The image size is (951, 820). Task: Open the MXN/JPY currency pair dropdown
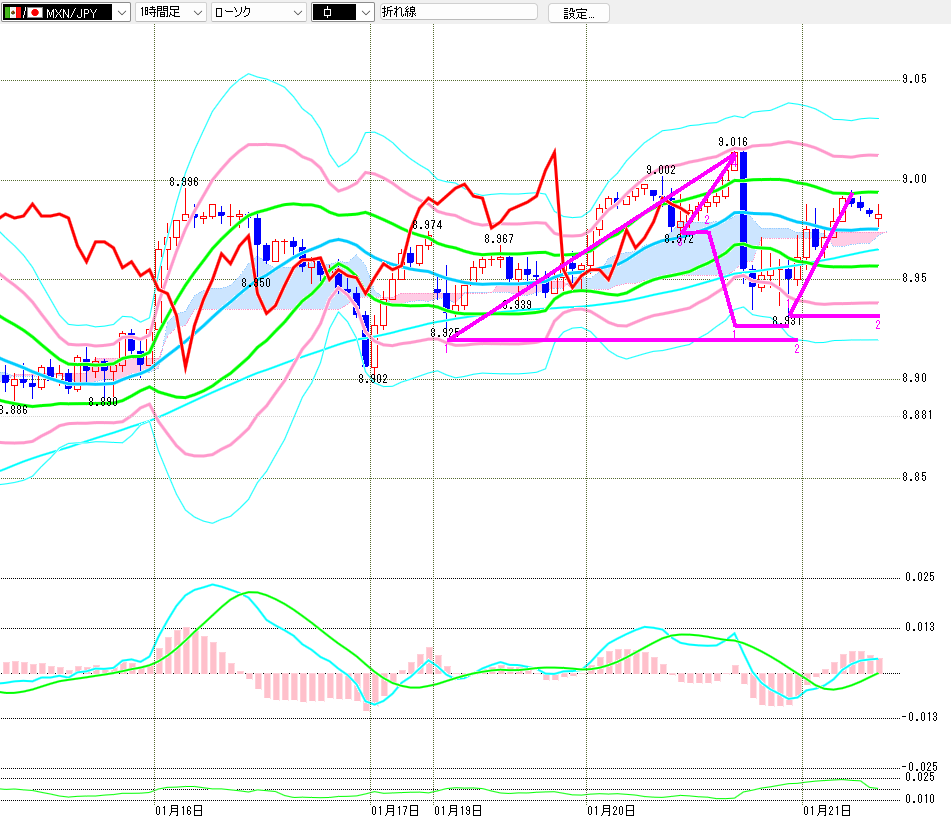click(121, 13)
